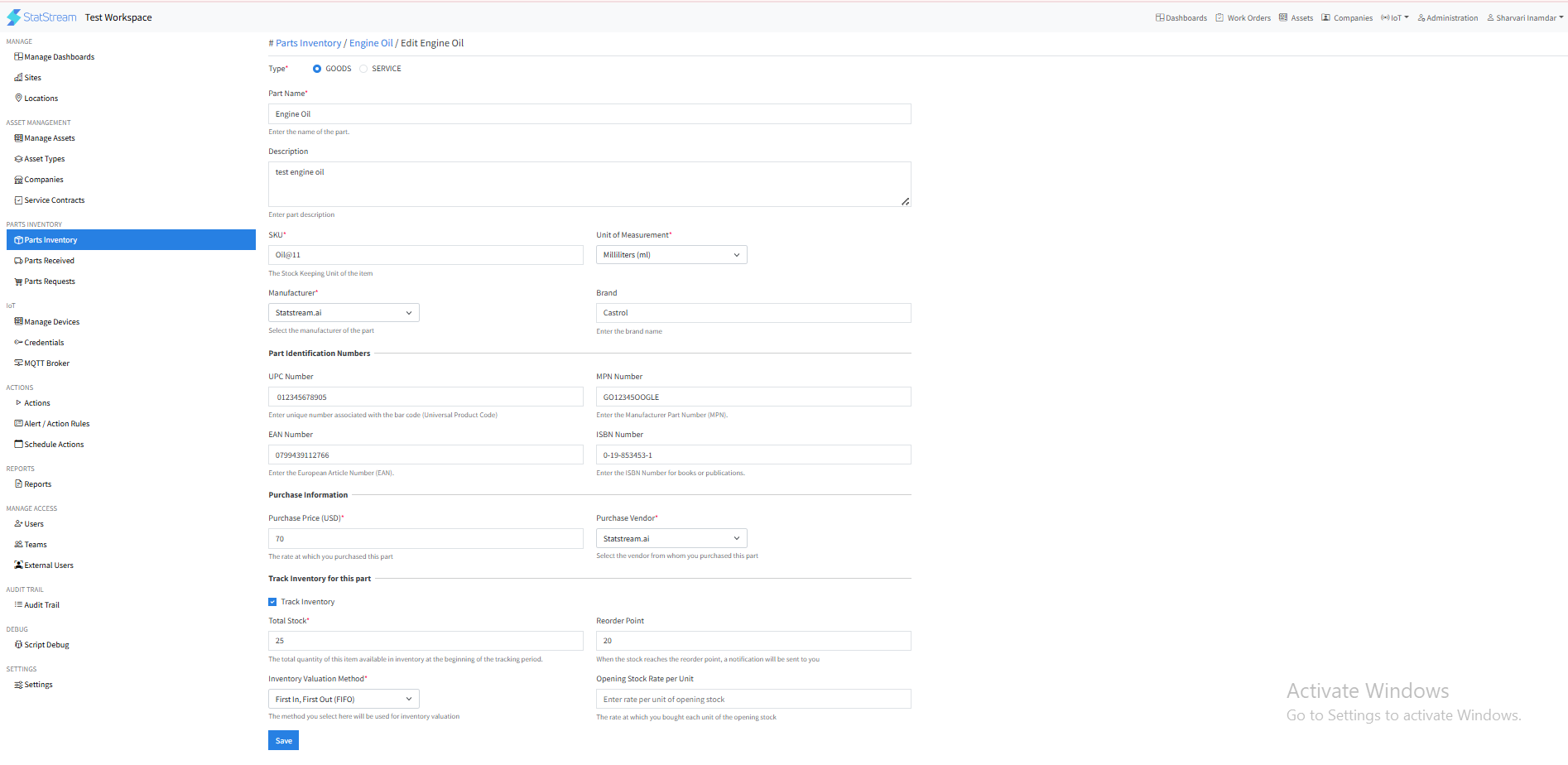Go to Parts Inventory breadcrumb link
This screenshot has width=1568, height=765.
pyautogui.click(x=308, y=43)
